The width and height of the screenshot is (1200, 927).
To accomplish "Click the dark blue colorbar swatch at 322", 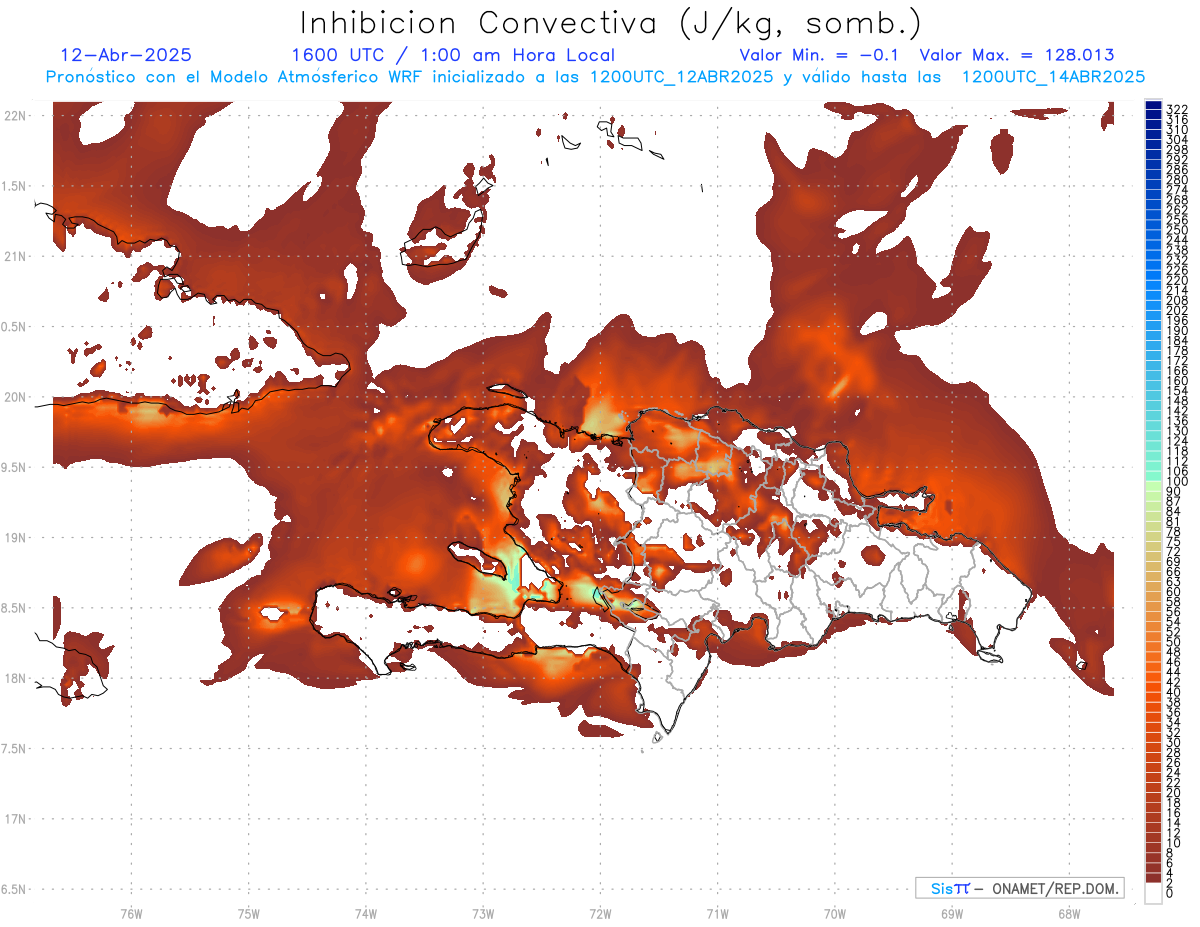I will point(1153,106).
